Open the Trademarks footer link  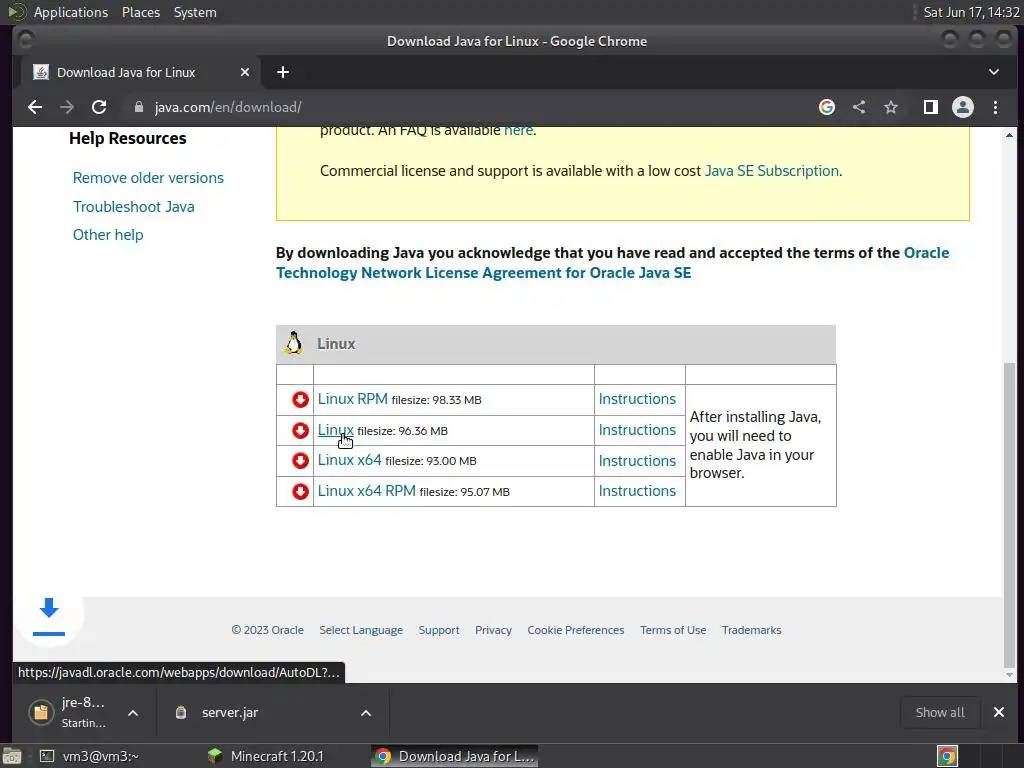click(752, 630)
